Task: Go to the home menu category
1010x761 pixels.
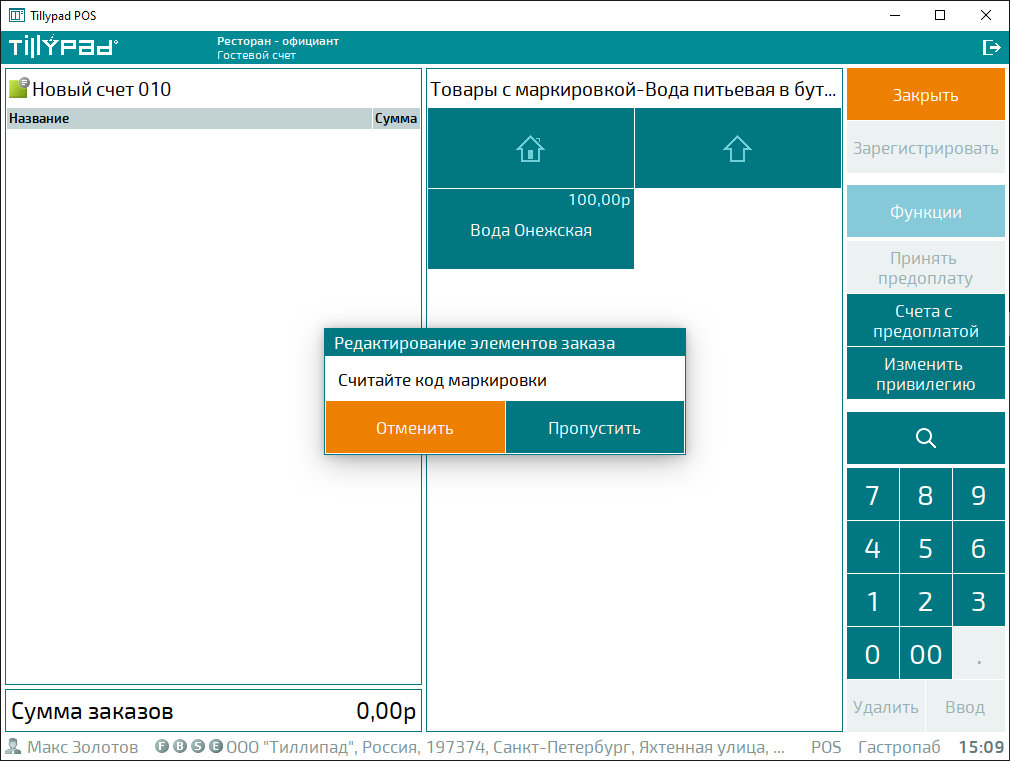Action: pyautogui.click(x=531, y=148)
